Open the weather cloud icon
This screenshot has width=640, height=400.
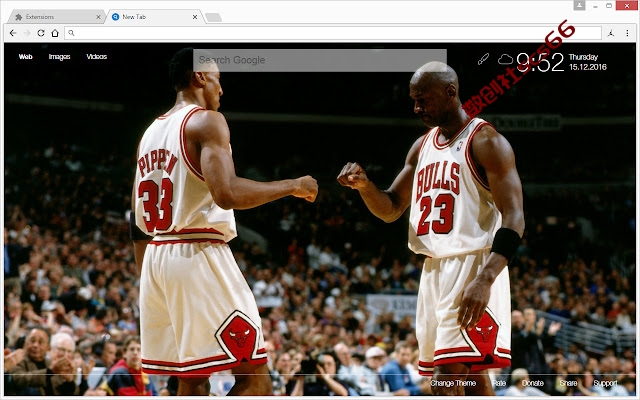point(505,60)
